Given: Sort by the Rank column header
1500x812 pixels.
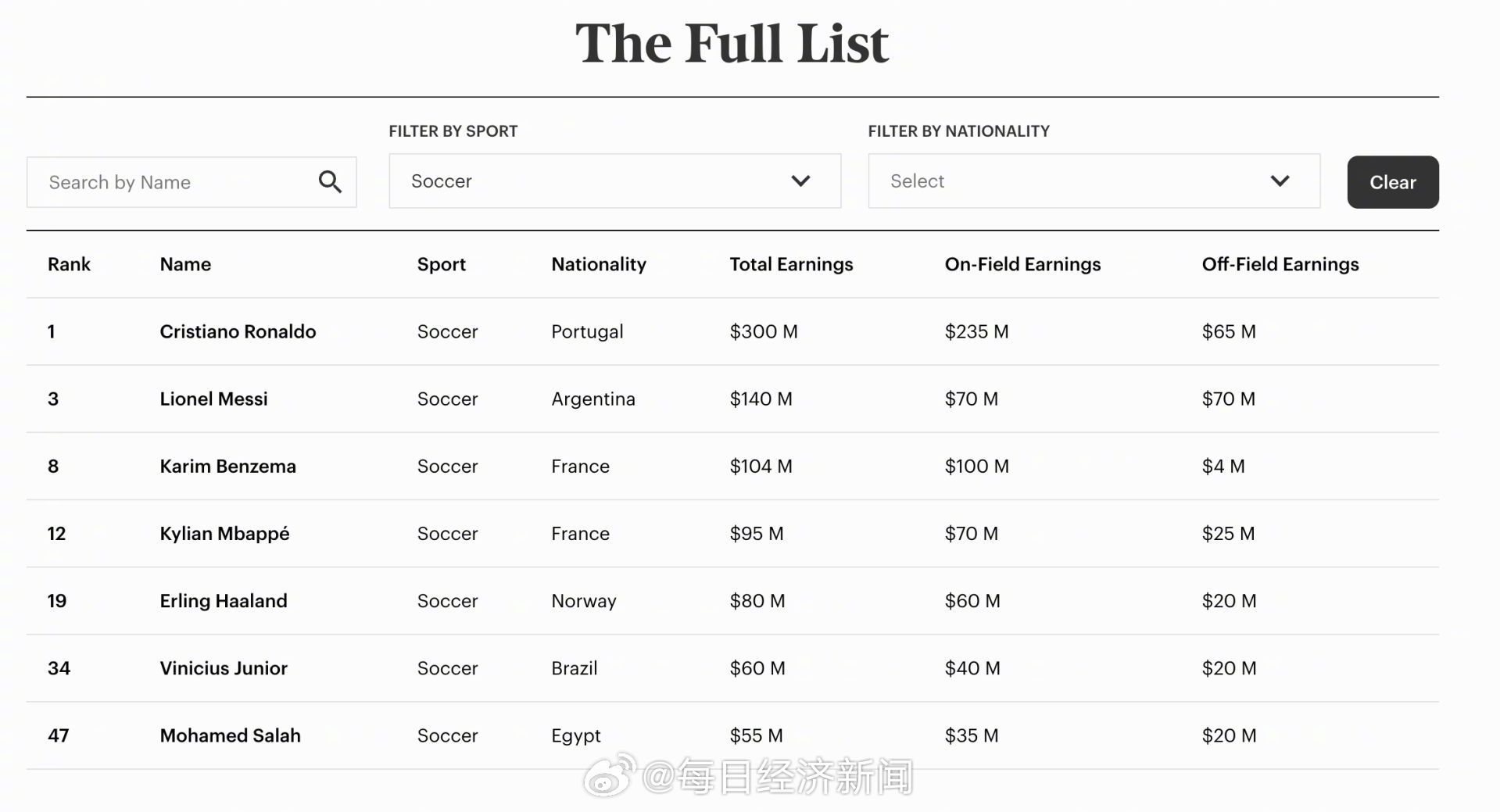Looking at the screenshot, I should click(69, 264).
